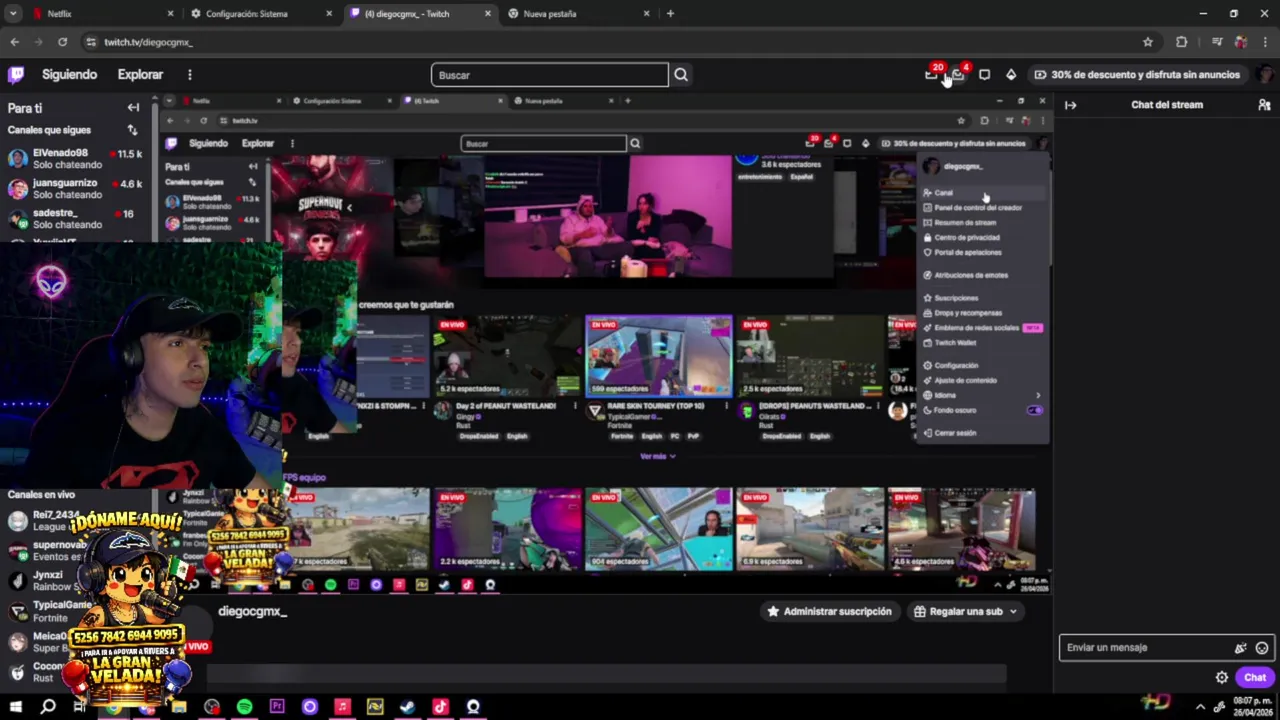Click purple Chat send button

[1255, 677]
